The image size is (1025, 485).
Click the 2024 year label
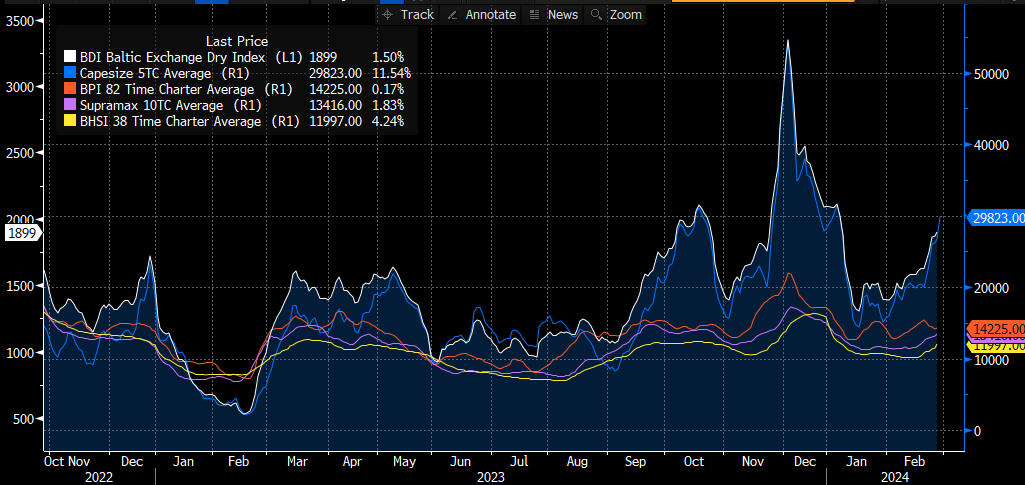pyautogui.click(x=895, y=477)
